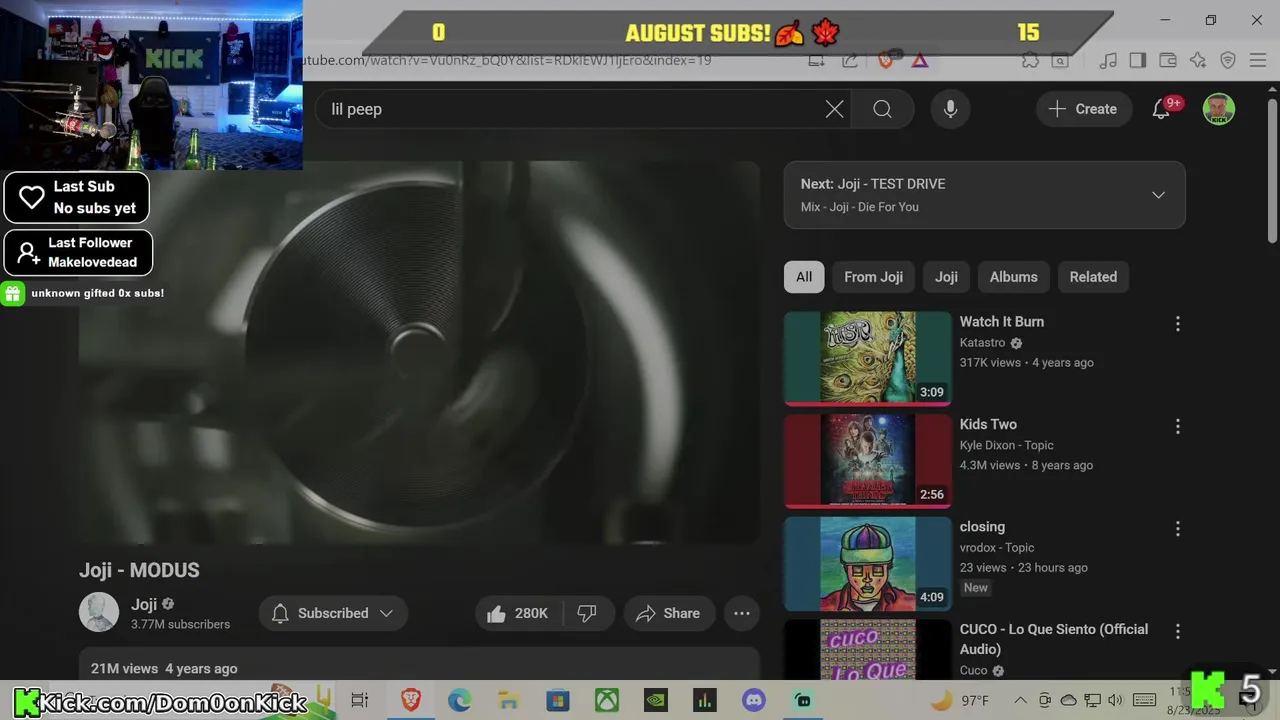Click the page vertical scrollbar
This screenshot has width=1280, height=720.
click(1272, 170)
